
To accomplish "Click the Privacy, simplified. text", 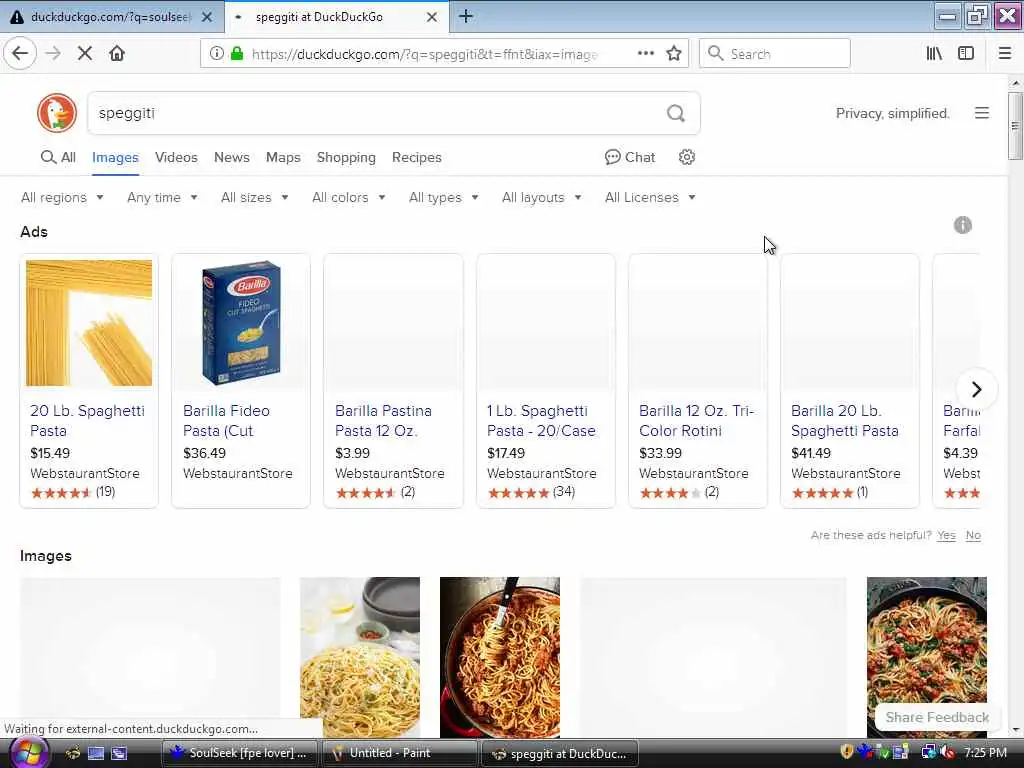I will (x=892, y=114).
